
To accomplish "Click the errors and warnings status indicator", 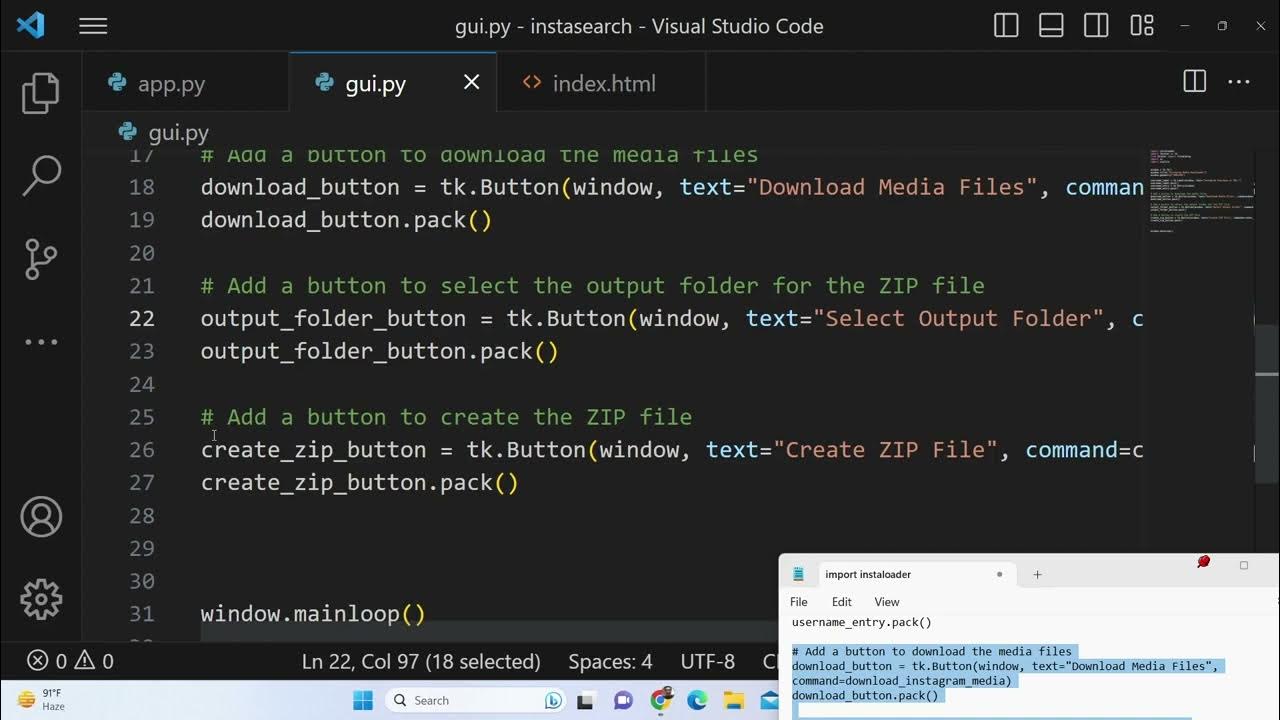I will (70, 661).
